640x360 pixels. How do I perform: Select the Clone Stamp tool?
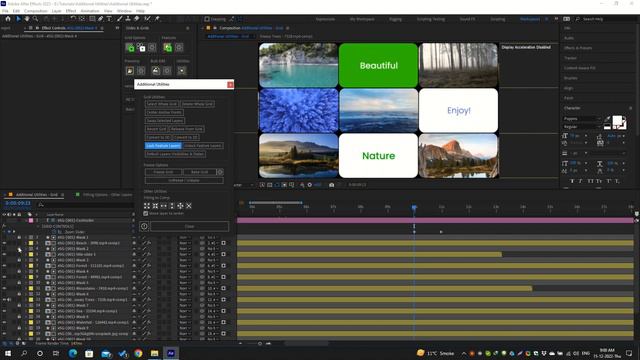128,19
